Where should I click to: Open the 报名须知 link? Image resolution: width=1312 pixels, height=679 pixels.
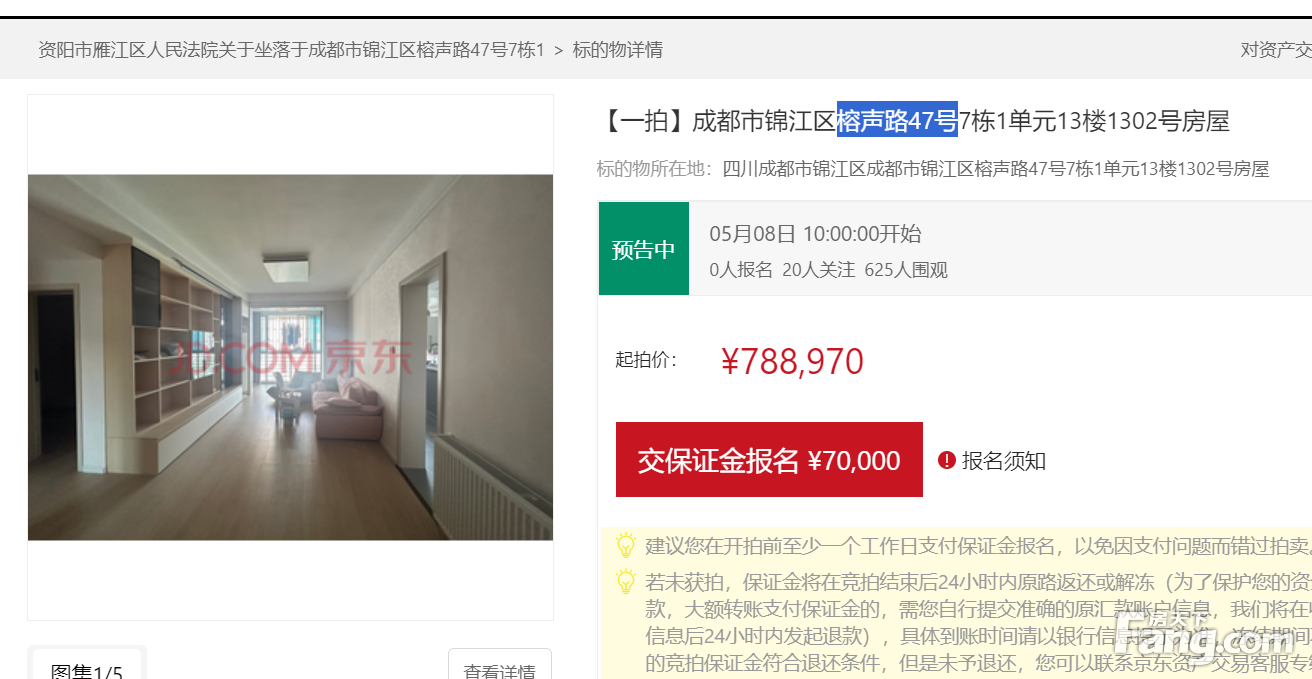point(1003,460)
